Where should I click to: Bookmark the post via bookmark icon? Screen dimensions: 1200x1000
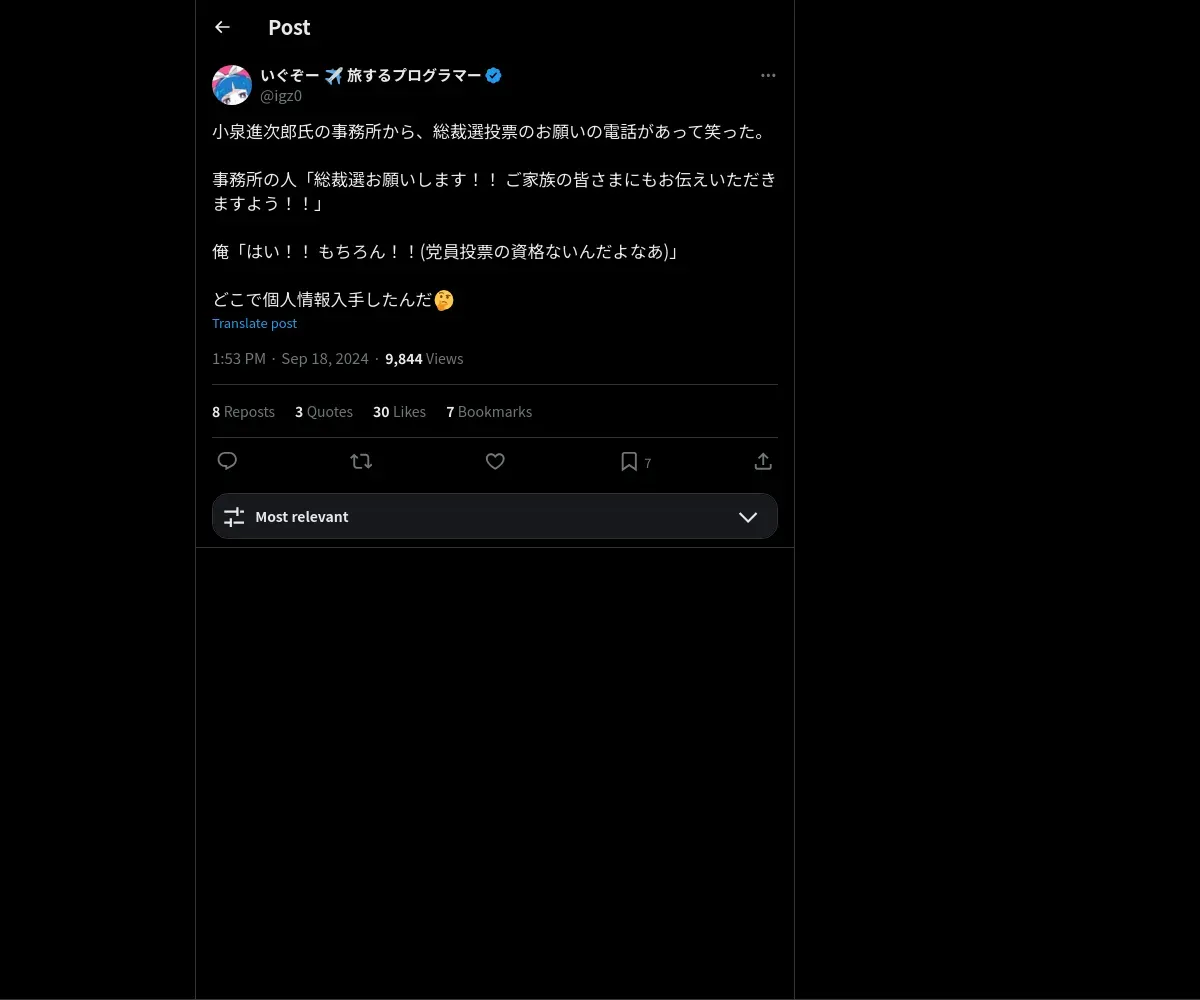(629, 461)
